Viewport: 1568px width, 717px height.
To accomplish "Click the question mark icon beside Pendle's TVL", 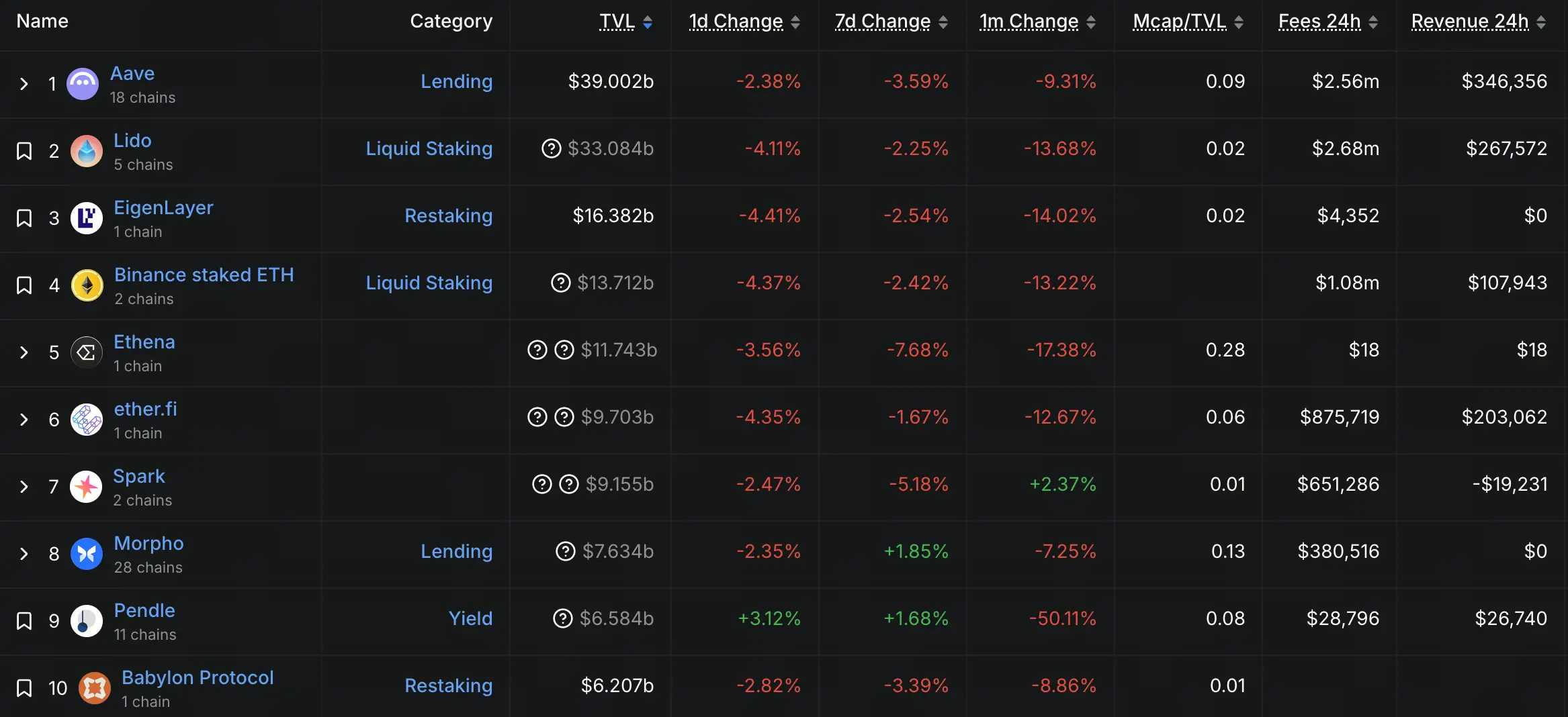I will 563,618.
